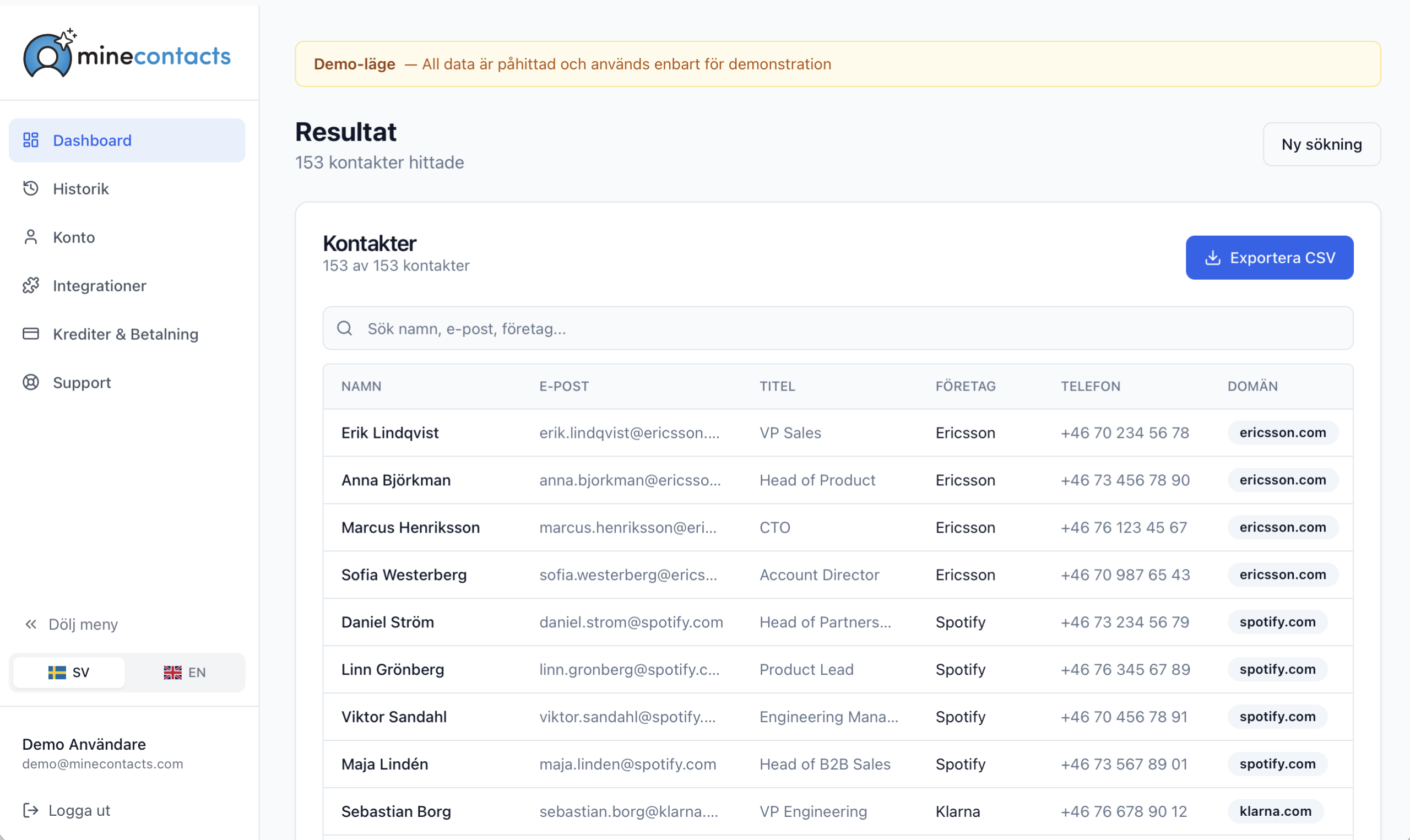The height and width of the screenshot is (840, 1410).
Task: Switch language to SV
Action: [x=69, y=673]
